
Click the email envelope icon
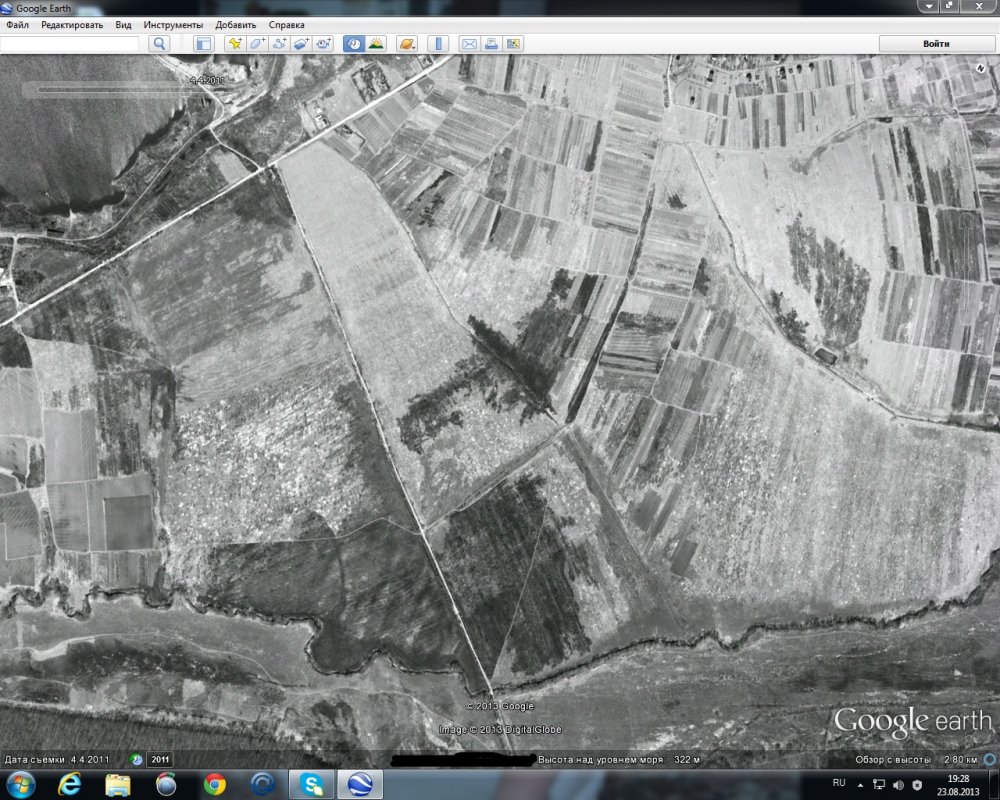point(468,44)
